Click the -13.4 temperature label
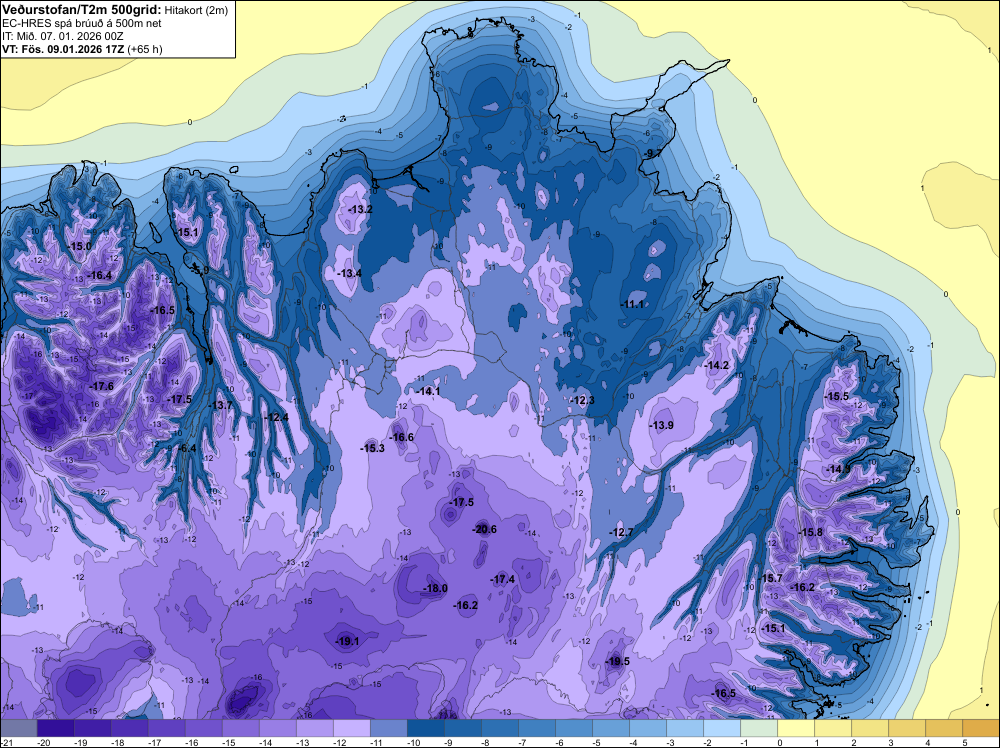Screen dimensions: 1000x748 click(x=349, y=274)
